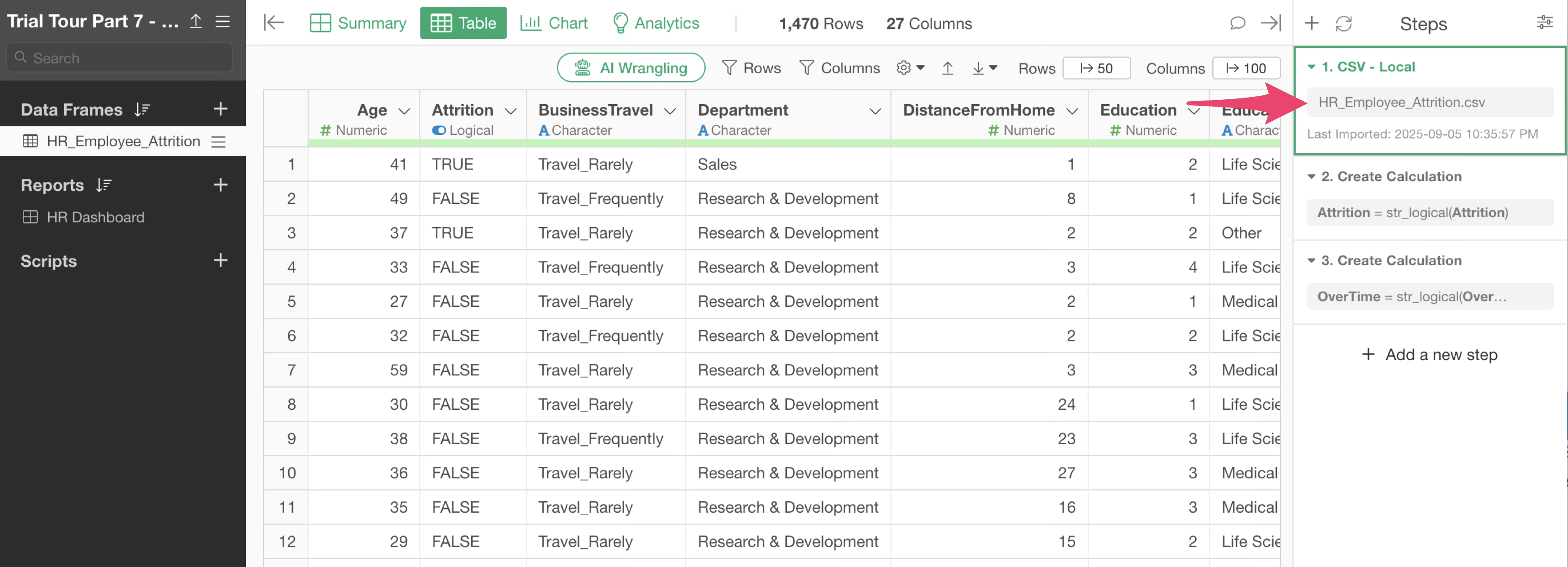Open the DistanceFromHome column dropdown menu
1568x567 pixels.
coord(1072,111)
